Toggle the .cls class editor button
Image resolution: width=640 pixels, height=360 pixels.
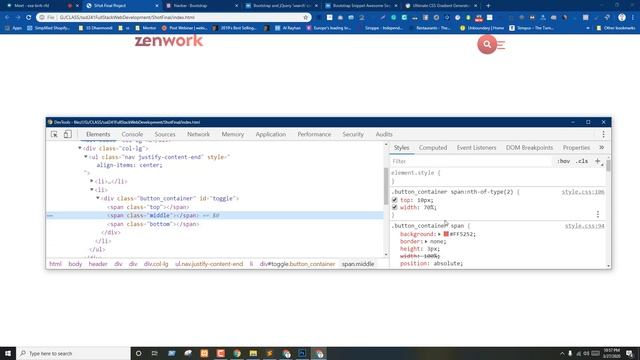[x=582, y=161]
